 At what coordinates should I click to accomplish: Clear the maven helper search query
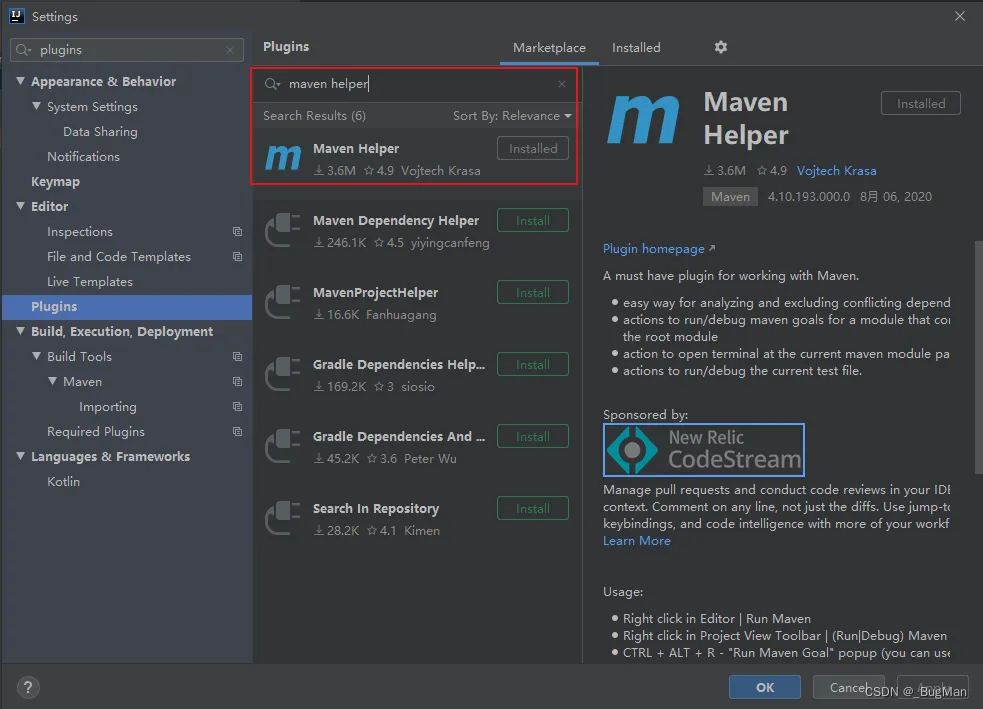tap(562, 84)
